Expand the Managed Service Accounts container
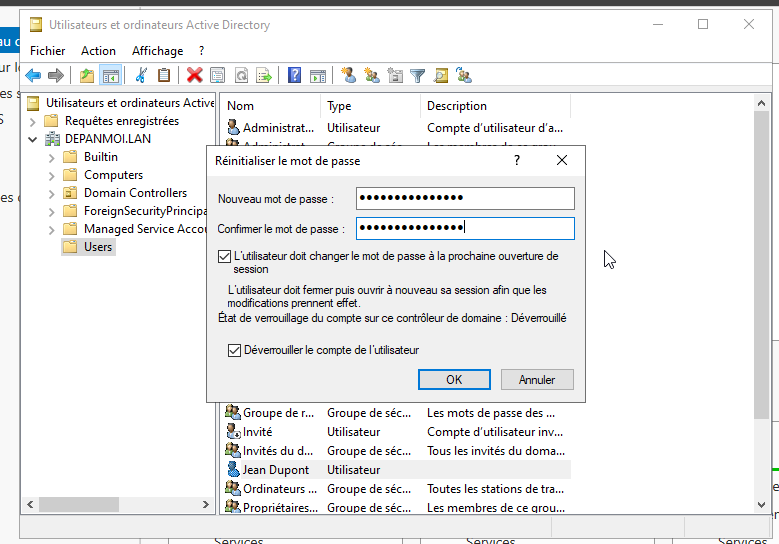Screen dimensions: 779x544 pos(52,230)
